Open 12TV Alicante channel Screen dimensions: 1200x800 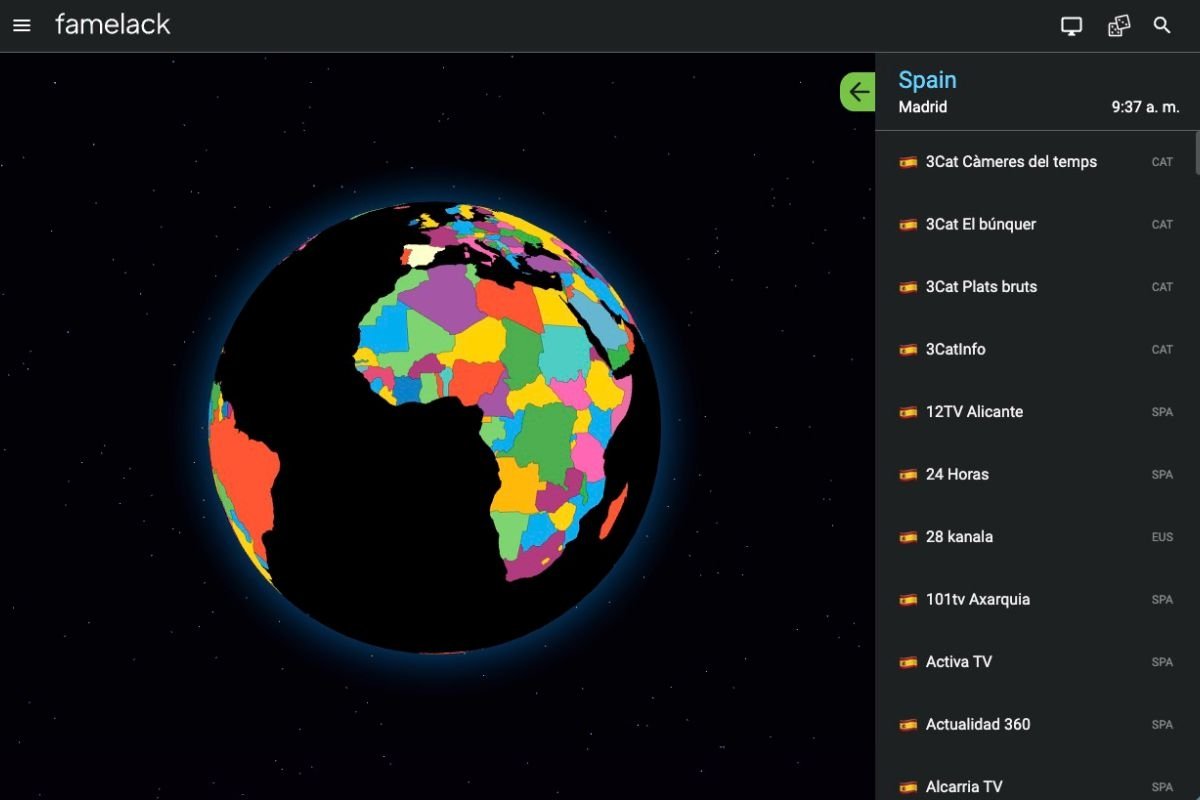[974, 412]
